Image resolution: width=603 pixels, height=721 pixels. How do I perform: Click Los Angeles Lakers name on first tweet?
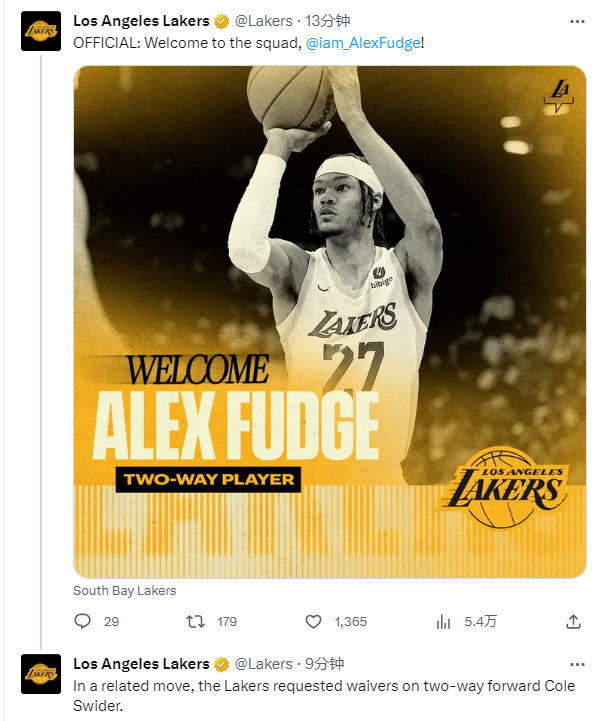[141, 21]
